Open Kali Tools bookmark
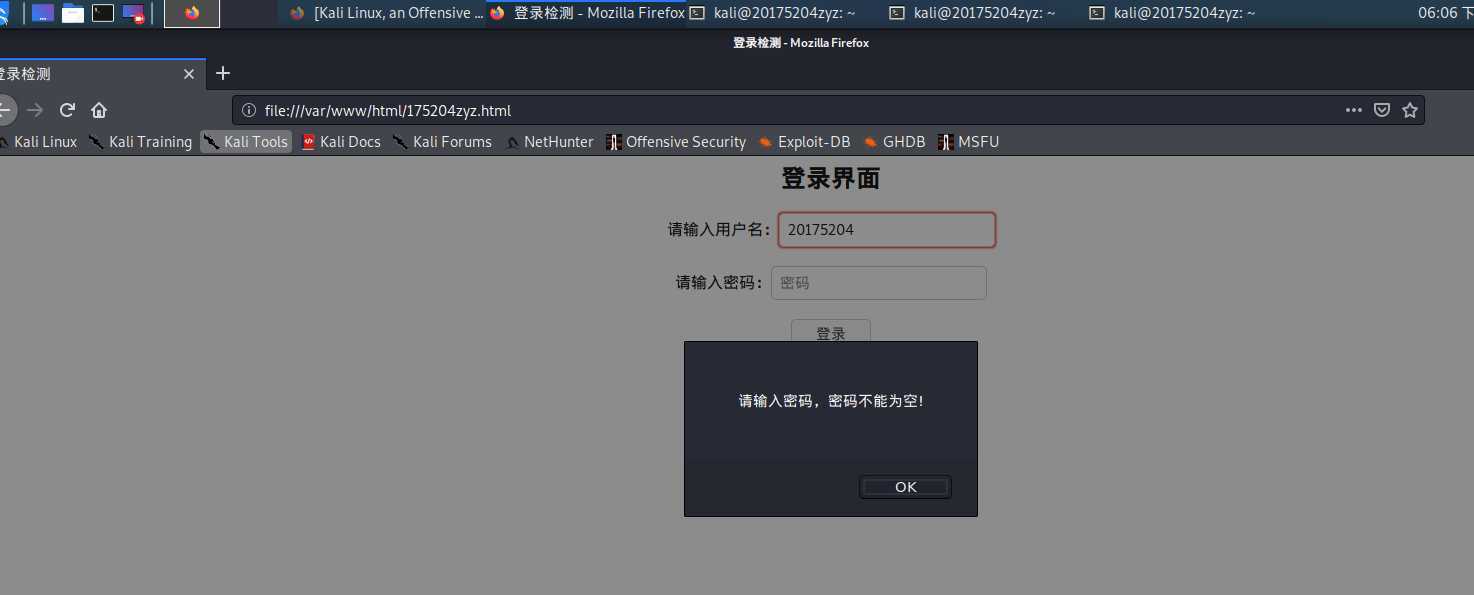 coord(246,142)
